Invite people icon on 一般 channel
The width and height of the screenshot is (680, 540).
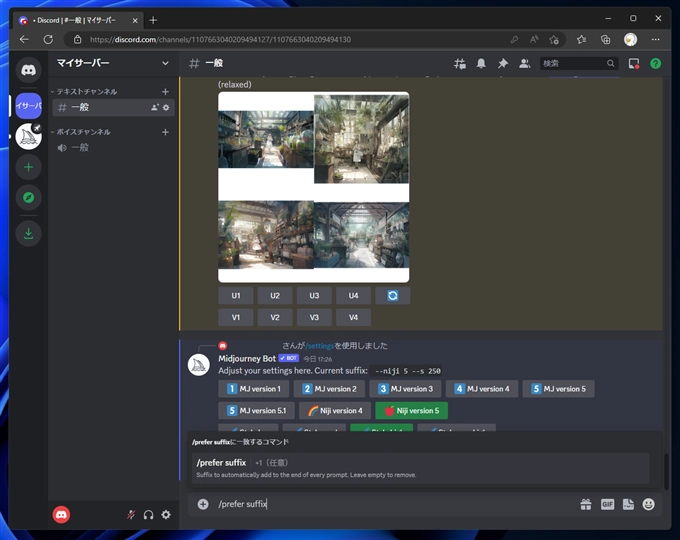tap(154, 107)
